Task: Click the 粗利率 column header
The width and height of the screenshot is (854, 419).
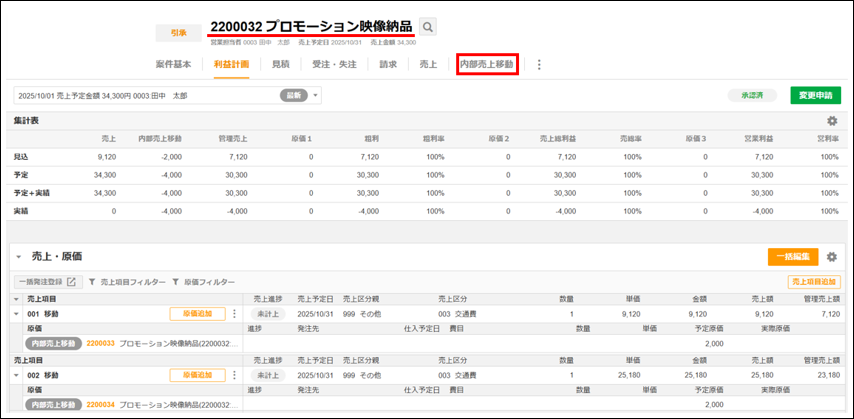Action: pos(434,139)
